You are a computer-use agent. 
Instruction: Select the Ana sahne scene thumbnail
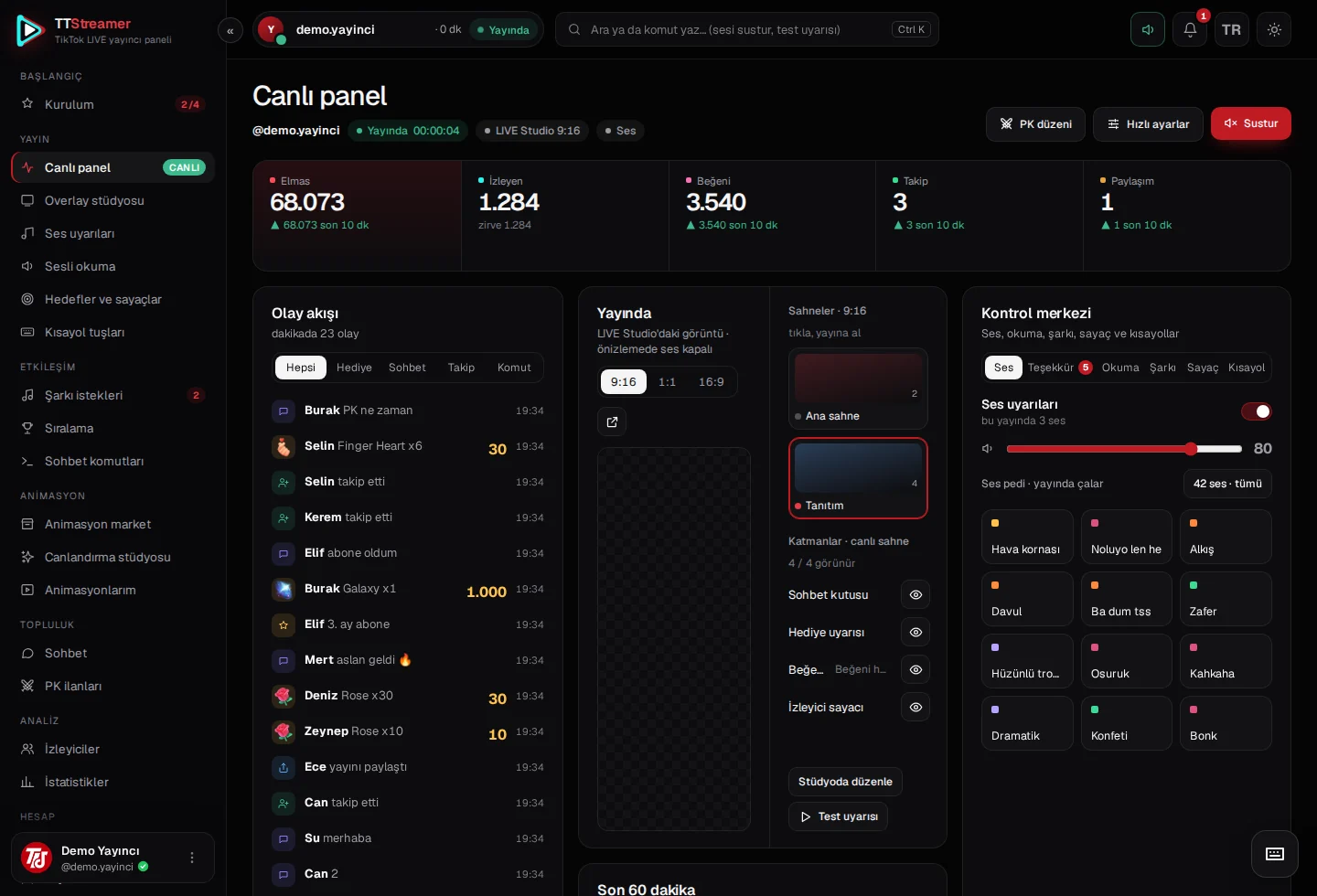[x=858, y=389]
